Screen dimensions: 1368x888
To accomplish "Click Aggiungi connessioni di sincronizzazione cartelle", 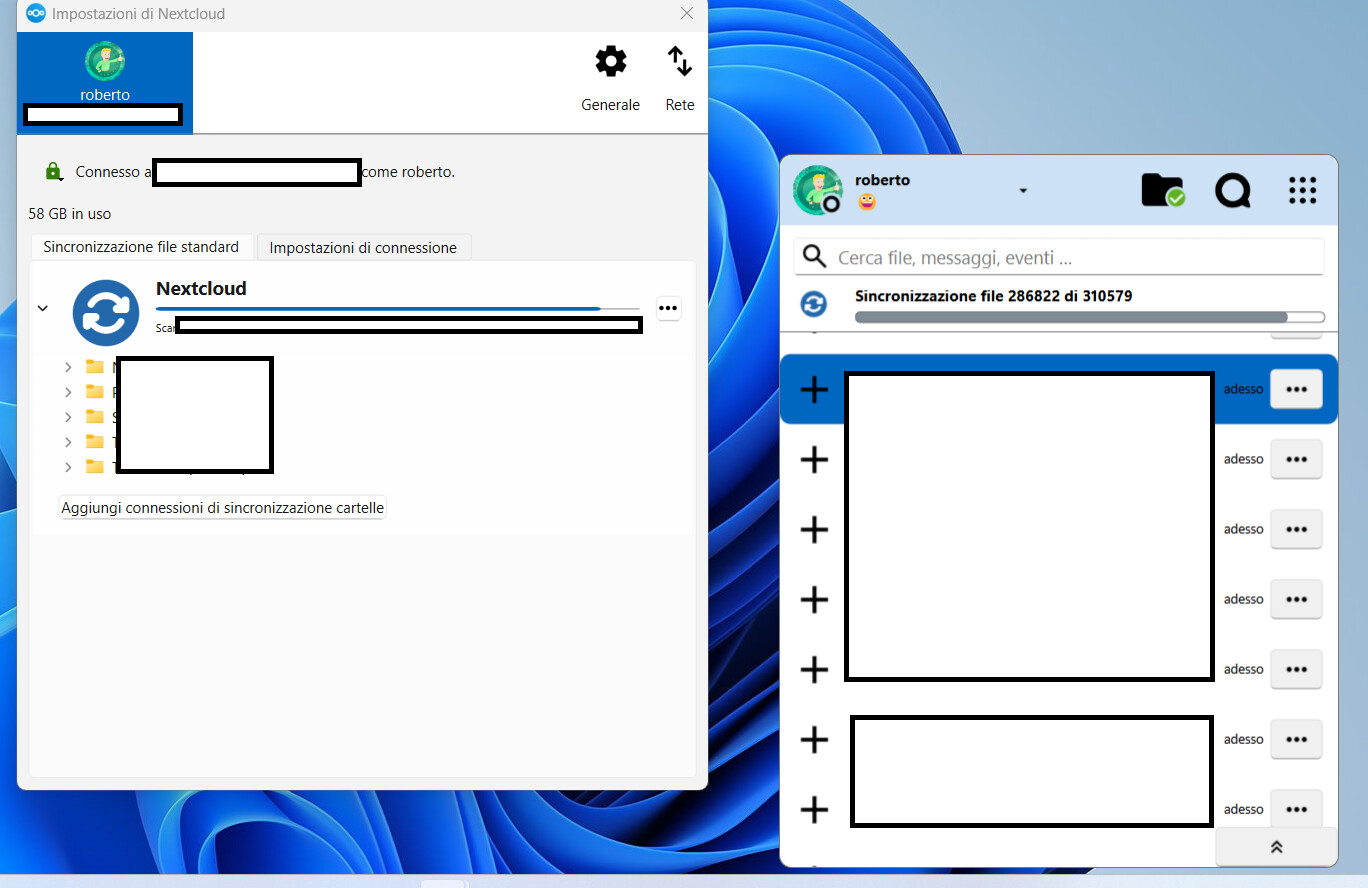I will [x=222, y=508].
